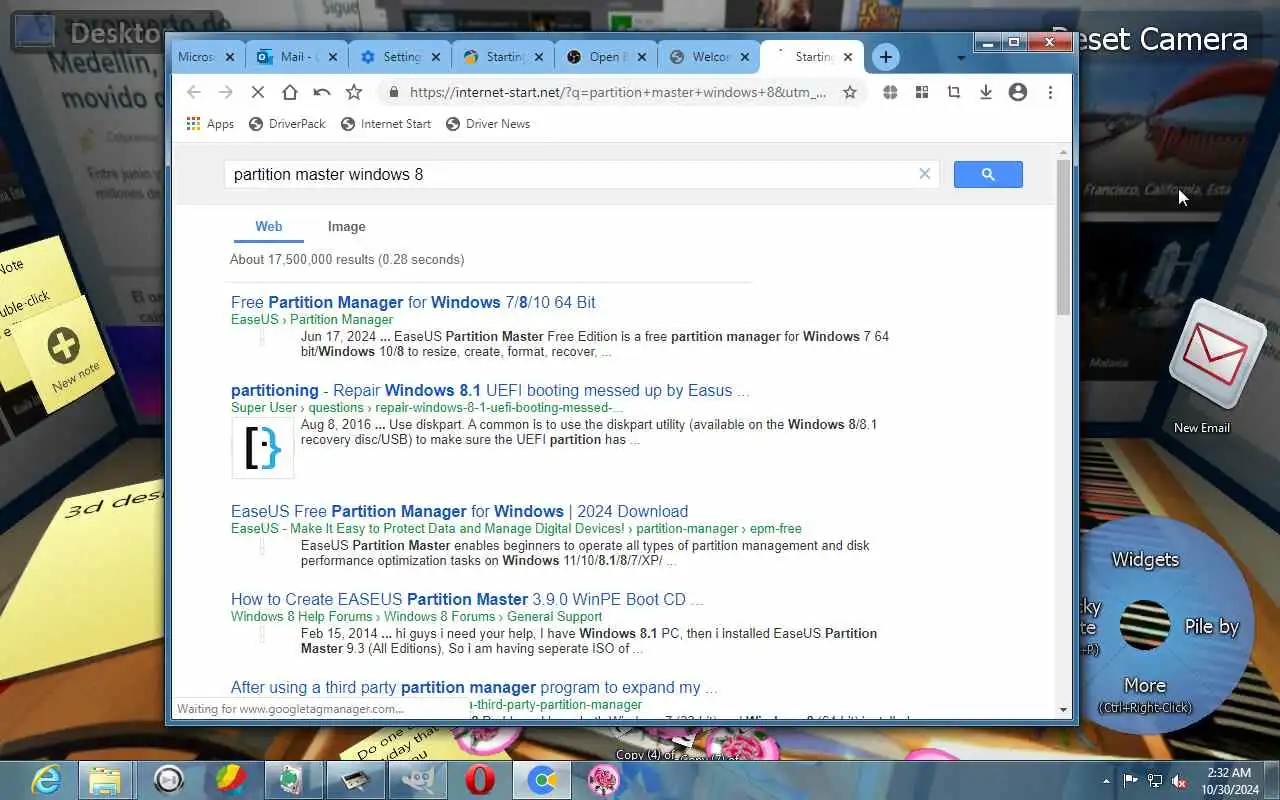Image resolution: width=1280 pixels, height=800 pixels.
Task: Select Widgets in the pie menu
Action: [1145, 559]
